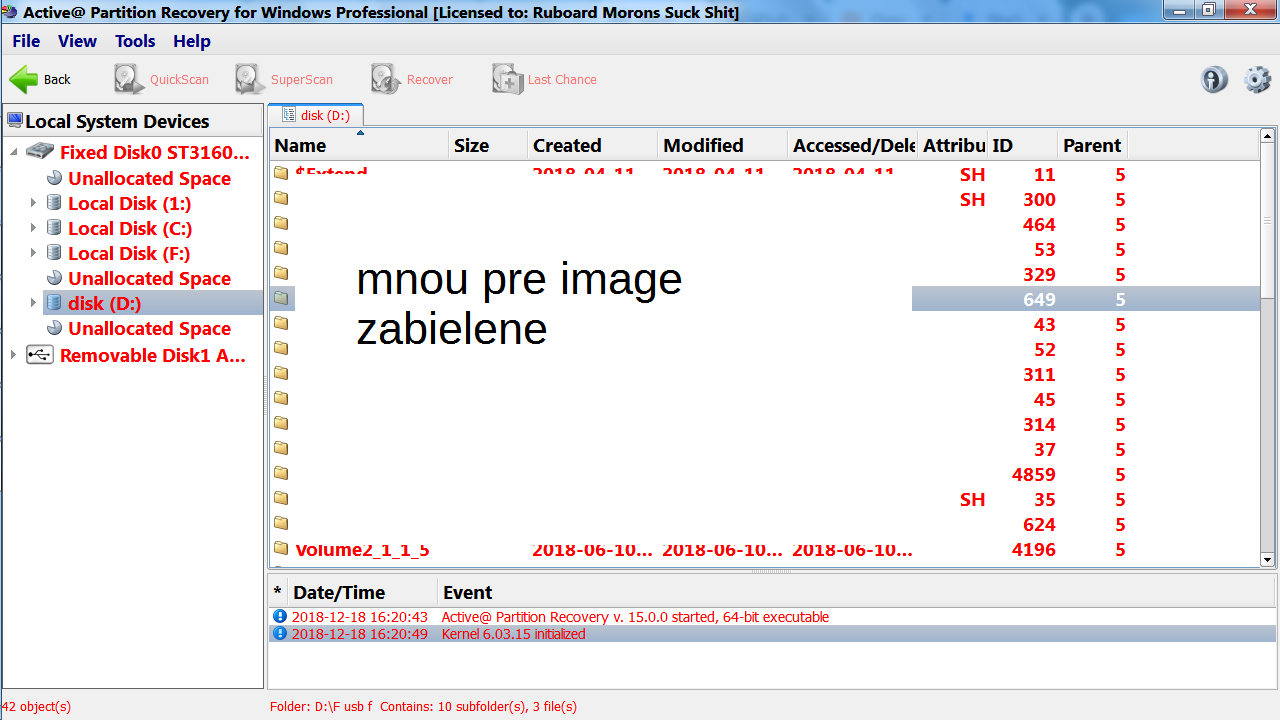The image size is (1280, 720).
Task: Click the SH attribute in row ID 35
Action: click(972, 499)
